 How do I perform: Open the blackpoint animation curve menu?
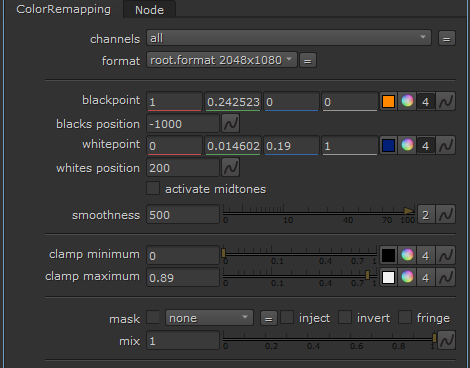tap(446, 101)
